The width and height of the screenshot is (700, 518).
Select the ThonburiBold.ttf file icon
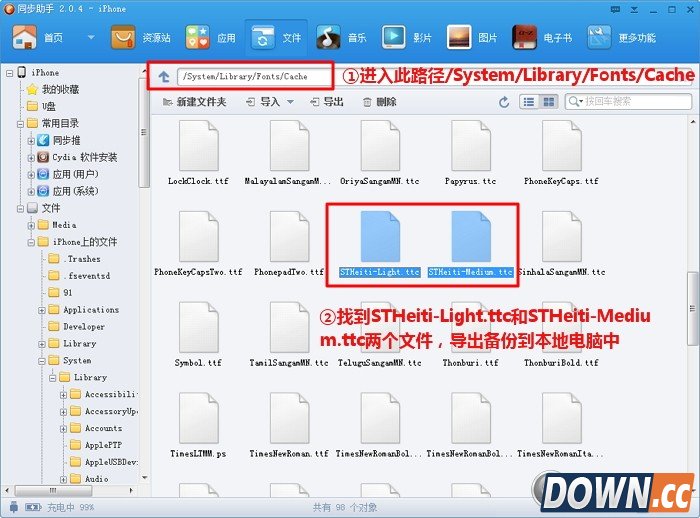point(562,327)
